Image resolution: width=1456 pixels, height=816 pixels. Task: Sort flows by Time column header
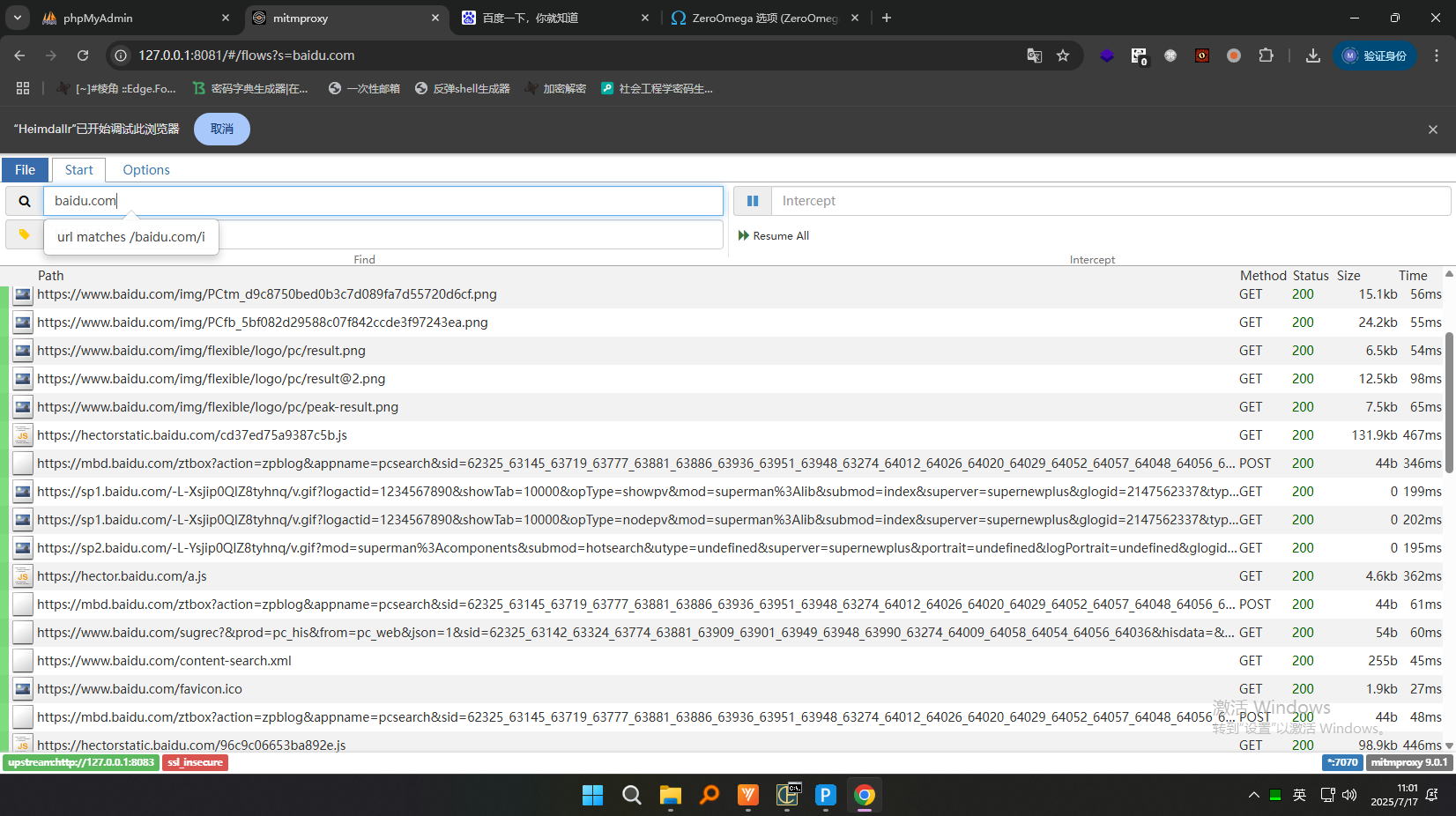(1413, 275)
